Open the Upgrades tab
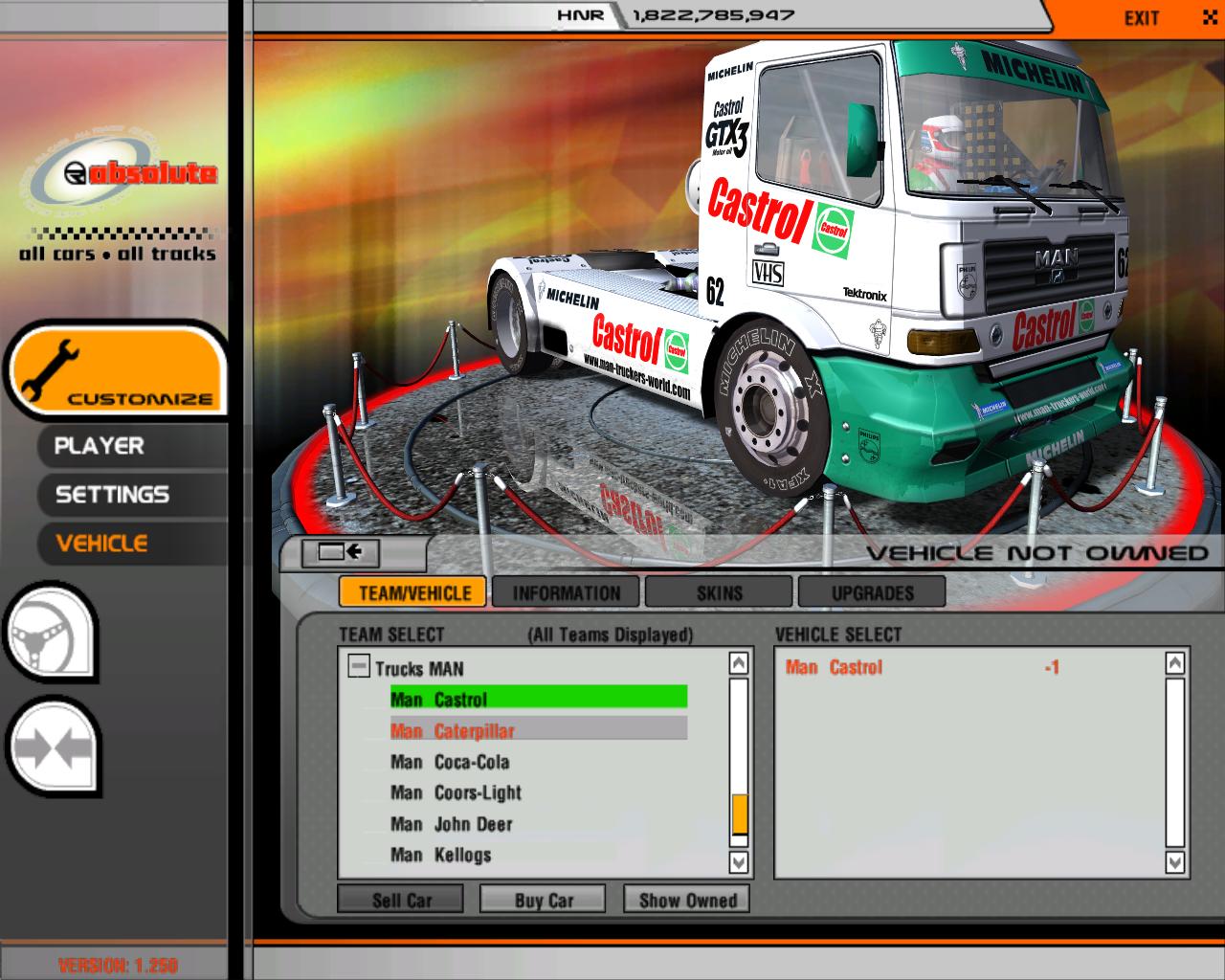Image resolution: width=1225 pixels, height=980 pixels. [x=872, y=593]
